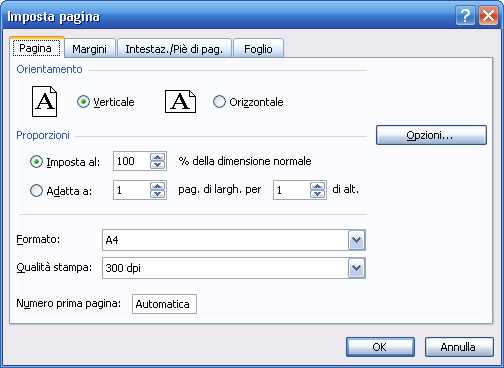Screen dimensions: 504x368
Task: Open the Opzioni... button
Action: click(431, 135)
